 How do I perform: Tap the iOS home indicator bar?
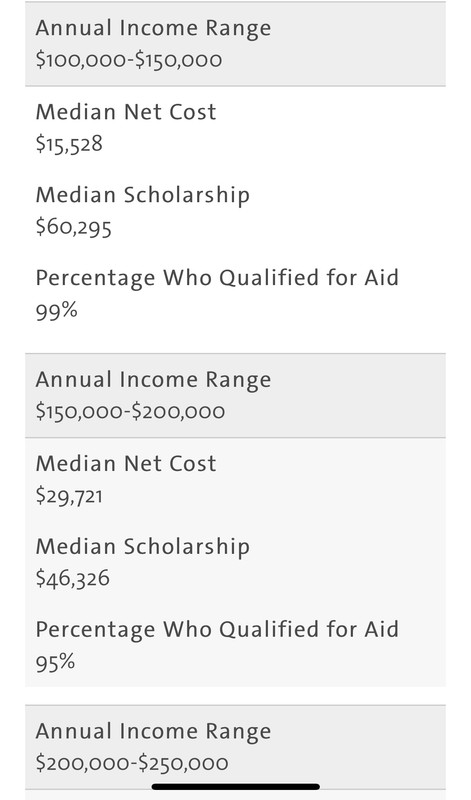click(x=236, y=787)
